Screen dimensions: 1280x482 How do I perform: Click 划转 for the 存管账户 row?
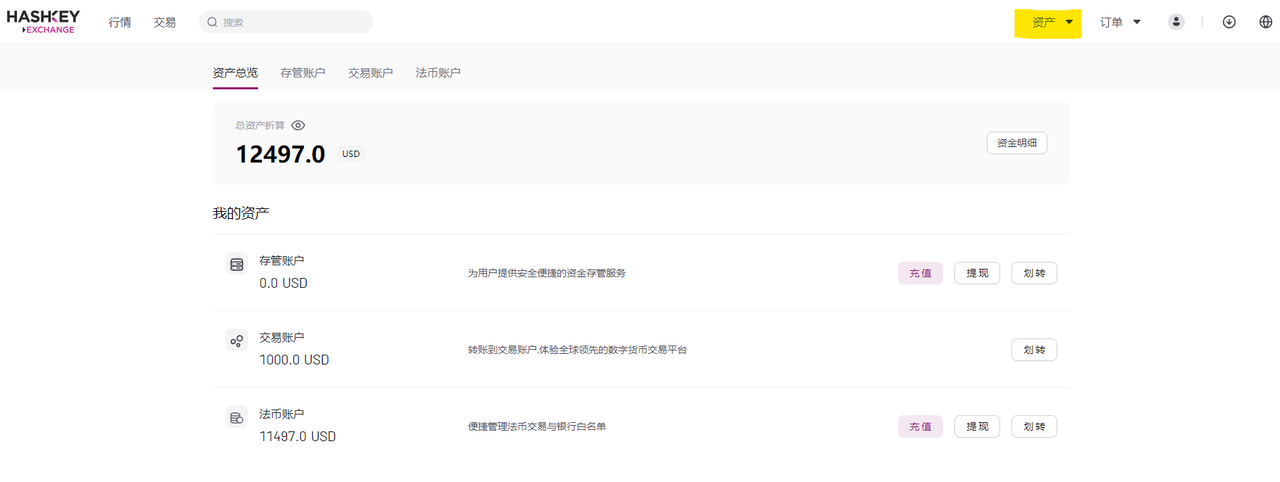coord(1034,273)
